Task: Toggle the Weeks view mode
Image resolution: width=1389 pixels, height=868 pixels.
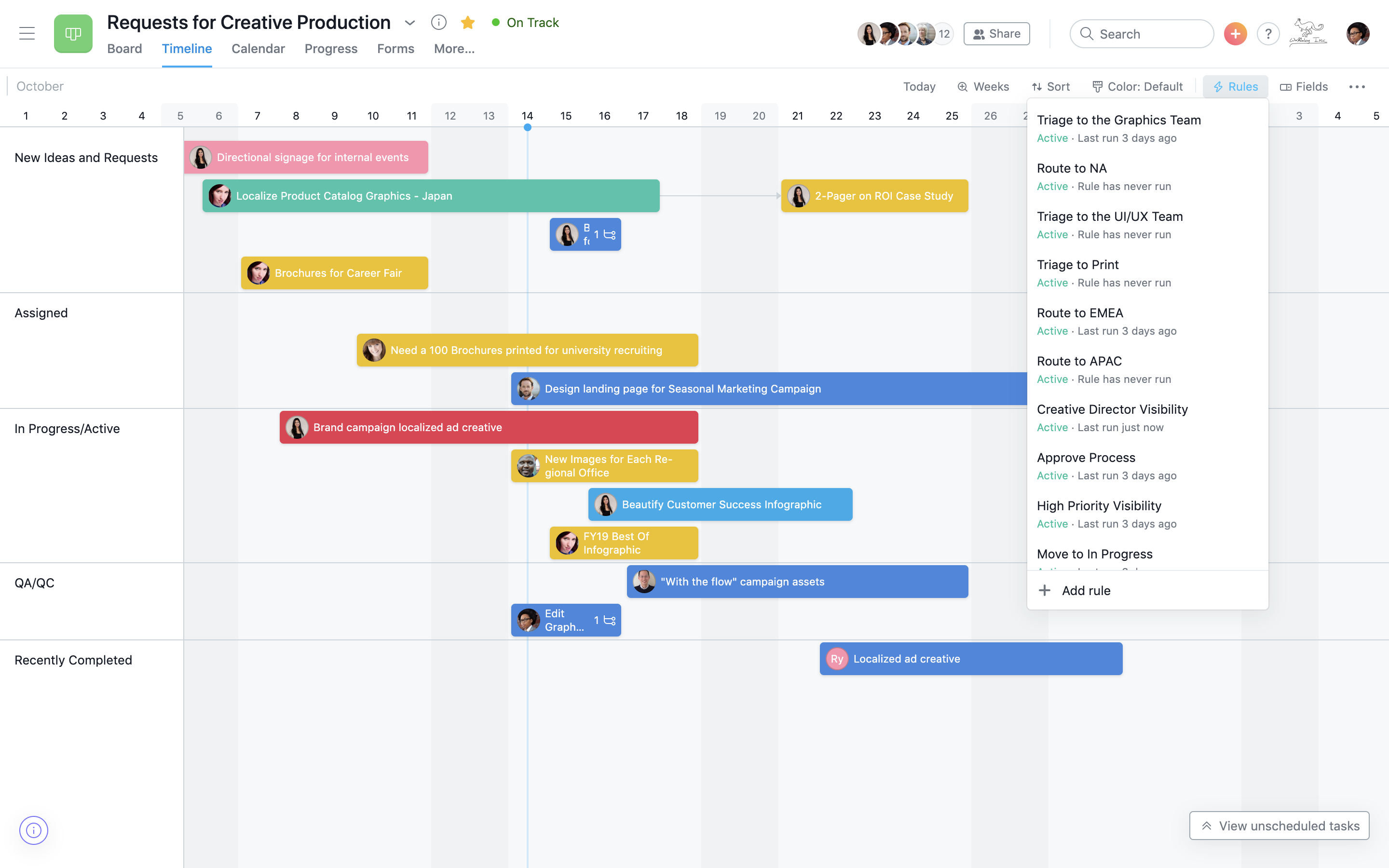Action: pyautogui.click(x=984, y=86)
